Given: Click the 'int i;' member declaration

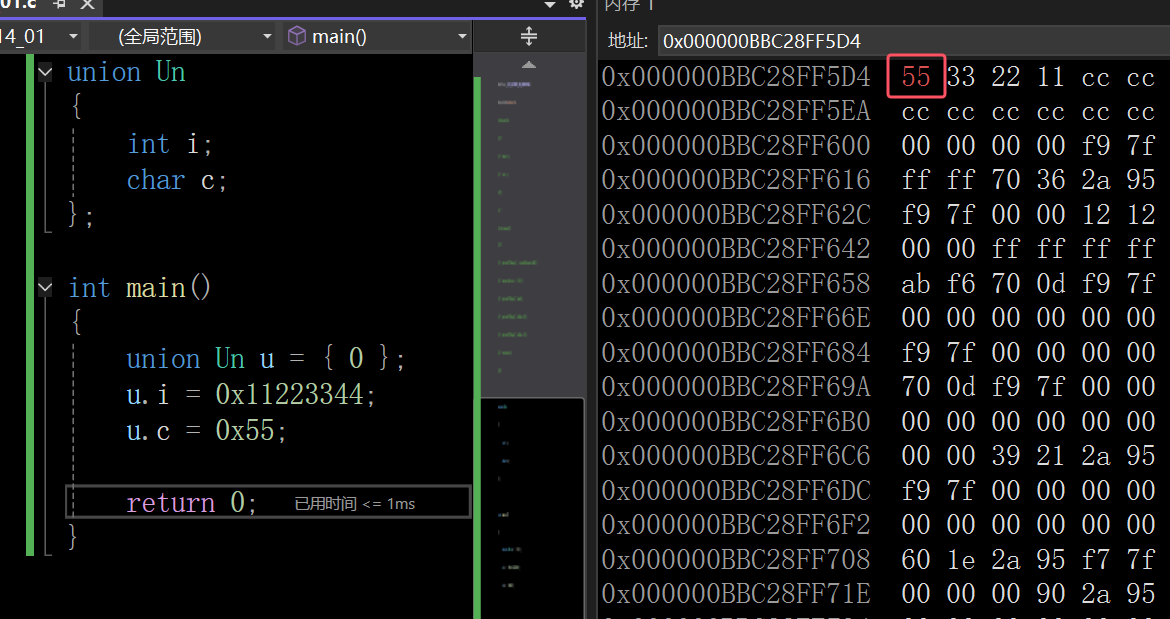Looking at the screenshot, I should pyautogui.click(x=170, y=143).
